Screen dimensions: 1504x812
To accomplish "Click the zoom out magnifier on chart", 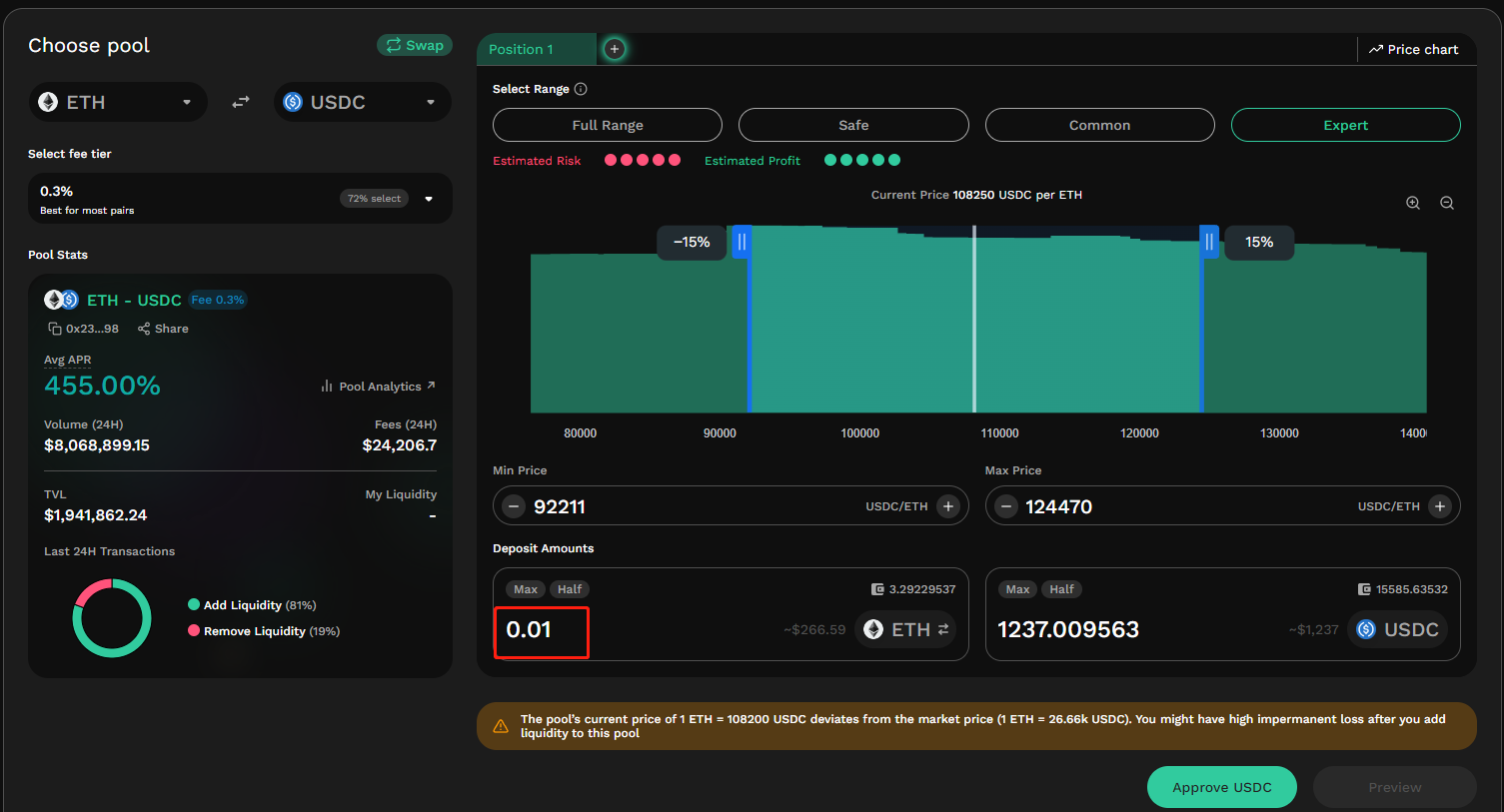I will pos(1446,203).
